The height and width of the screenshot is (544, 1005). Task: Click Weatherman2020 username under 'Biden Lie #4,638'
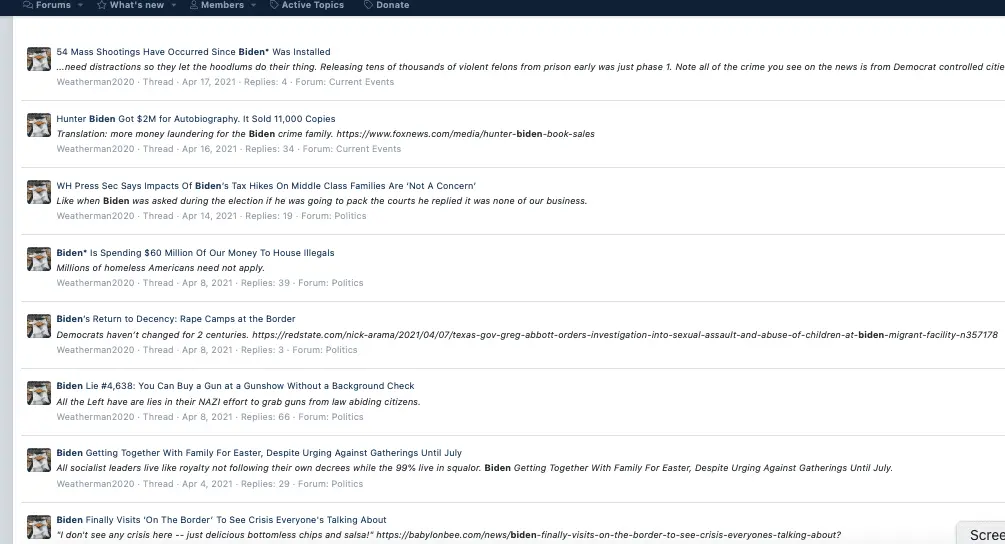click(96, 417)
